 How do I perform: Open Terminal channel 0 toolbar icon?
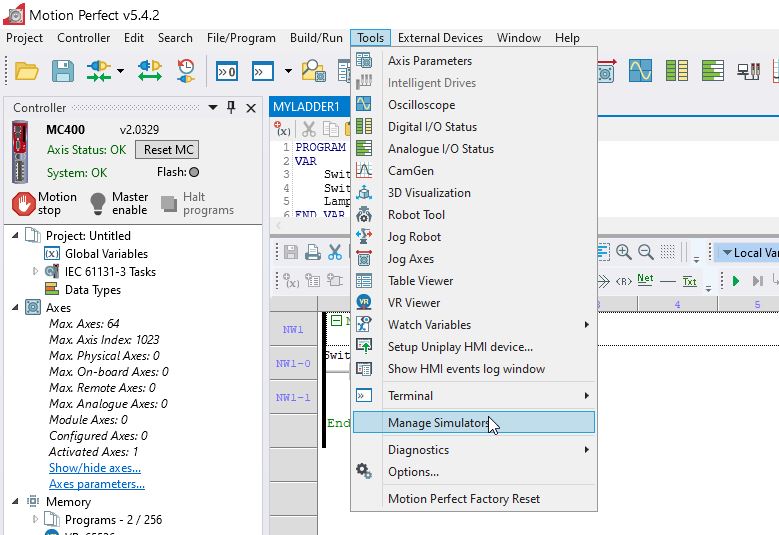tap(227, 71)
